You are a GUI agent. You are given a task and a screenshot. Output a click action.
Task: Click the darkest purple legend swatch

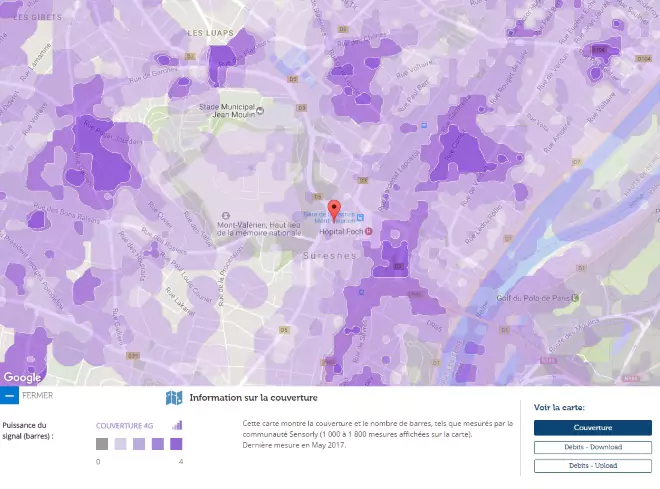pyautogui.click(x=176, y=444)
